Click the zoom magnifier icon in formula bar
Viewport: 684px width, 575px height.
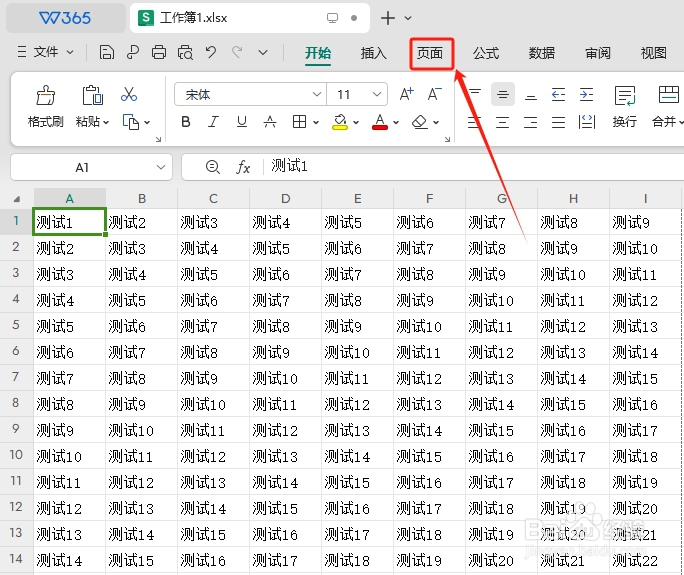[212, 167]
